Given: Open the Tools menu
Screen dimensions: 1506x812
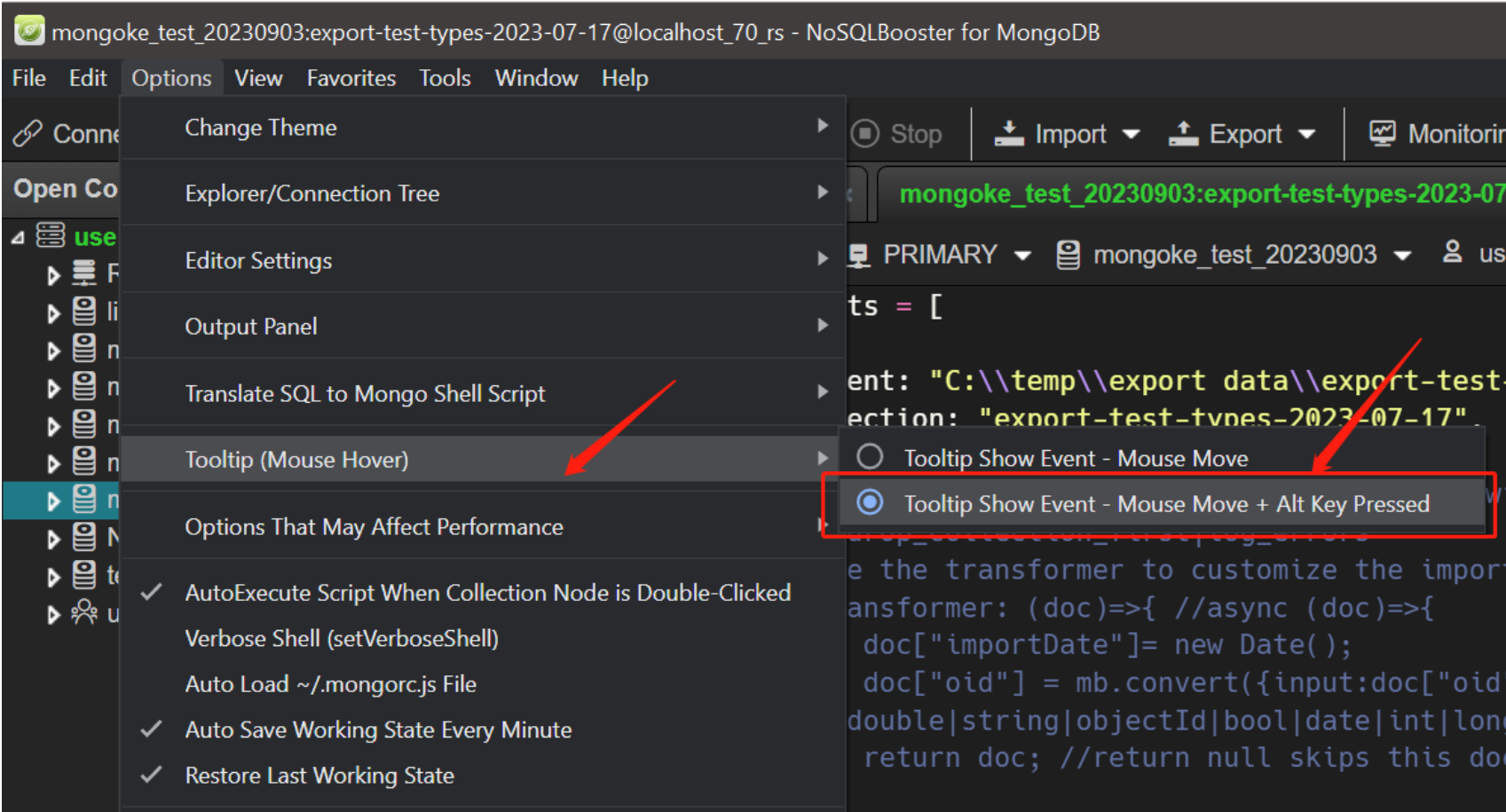Looking at the screenshot, I should click(x=445, y=78).
